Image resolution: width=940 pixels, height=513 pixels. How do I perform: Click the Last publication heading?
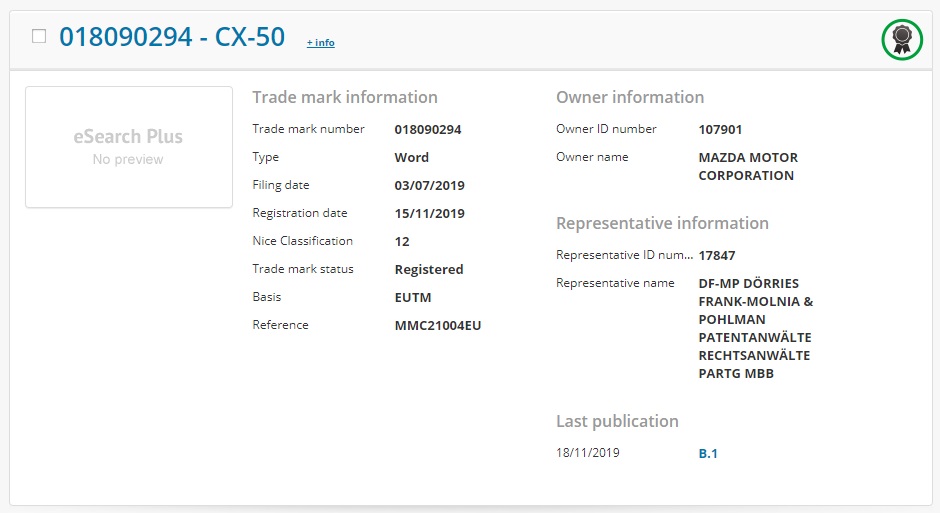pyautogui.click(x=617, y=421)
